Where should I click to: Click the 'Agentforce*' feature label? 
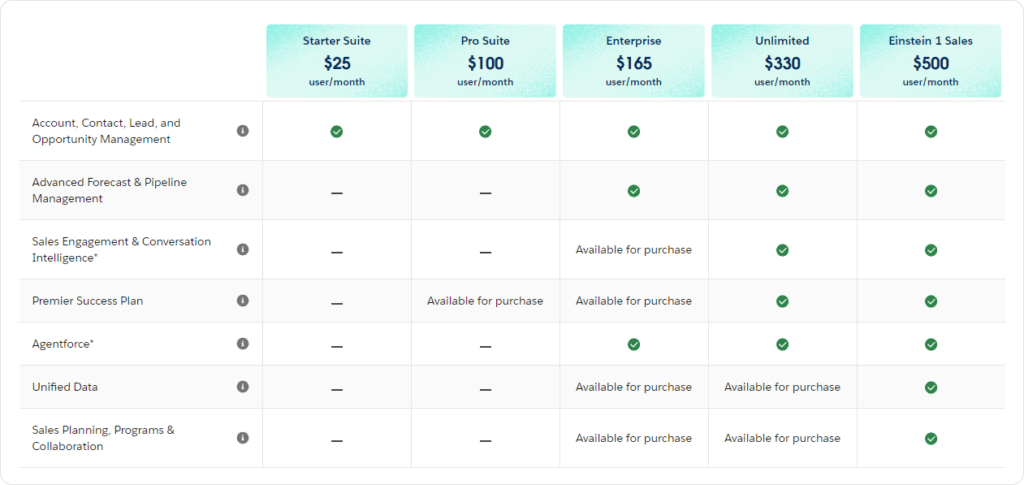tap(63, 344)
